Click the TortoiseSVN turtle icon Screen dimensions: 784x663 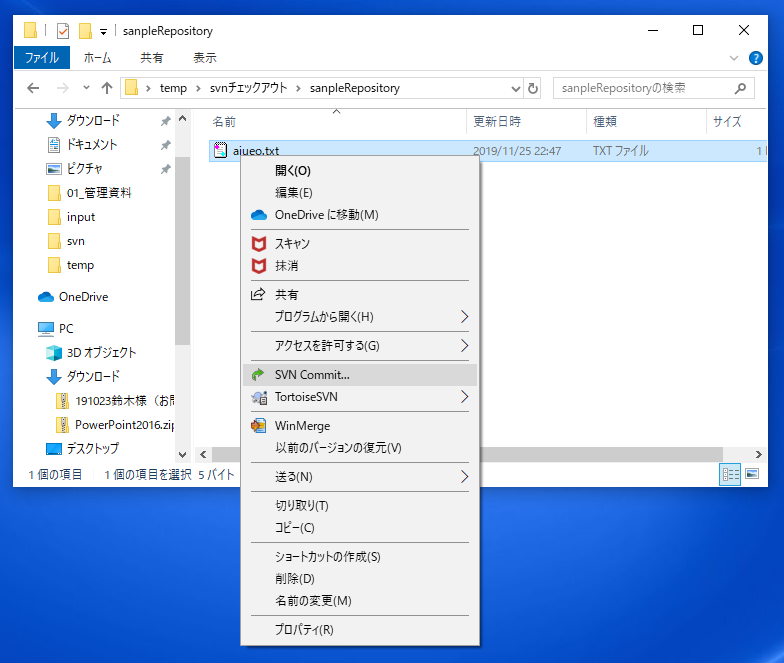point(258,397)
